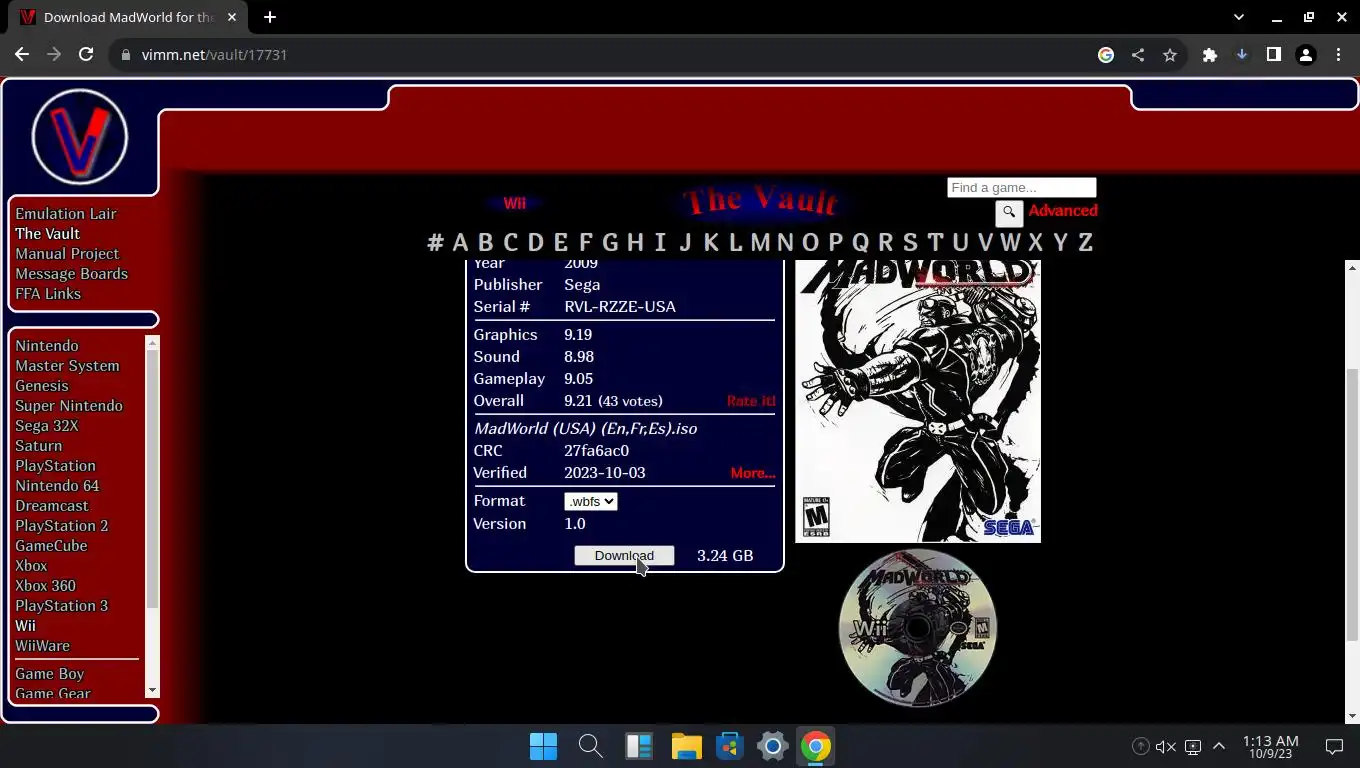Click the Rate it! link
1360x768 pixels.
pos(751,401)
